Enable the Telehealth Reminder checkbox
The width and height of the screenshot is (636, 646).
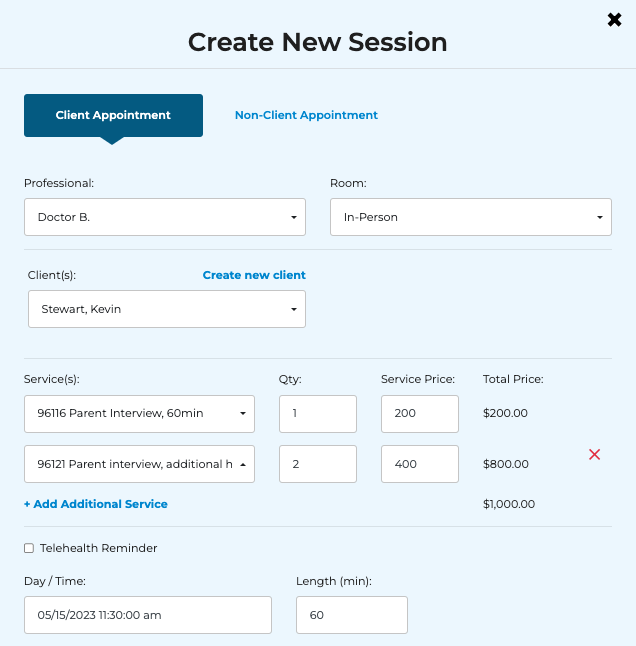point(29,548)
